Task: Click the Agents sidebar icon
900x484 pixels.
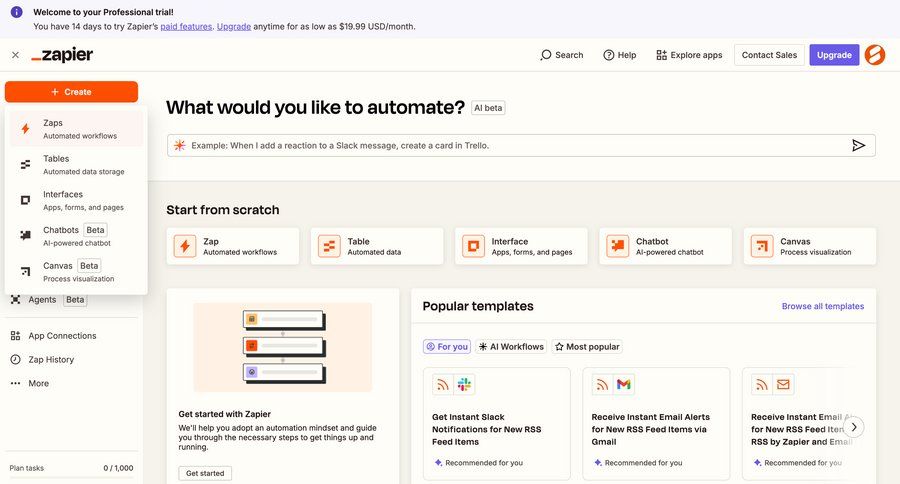Action: [x=15, y=300]
